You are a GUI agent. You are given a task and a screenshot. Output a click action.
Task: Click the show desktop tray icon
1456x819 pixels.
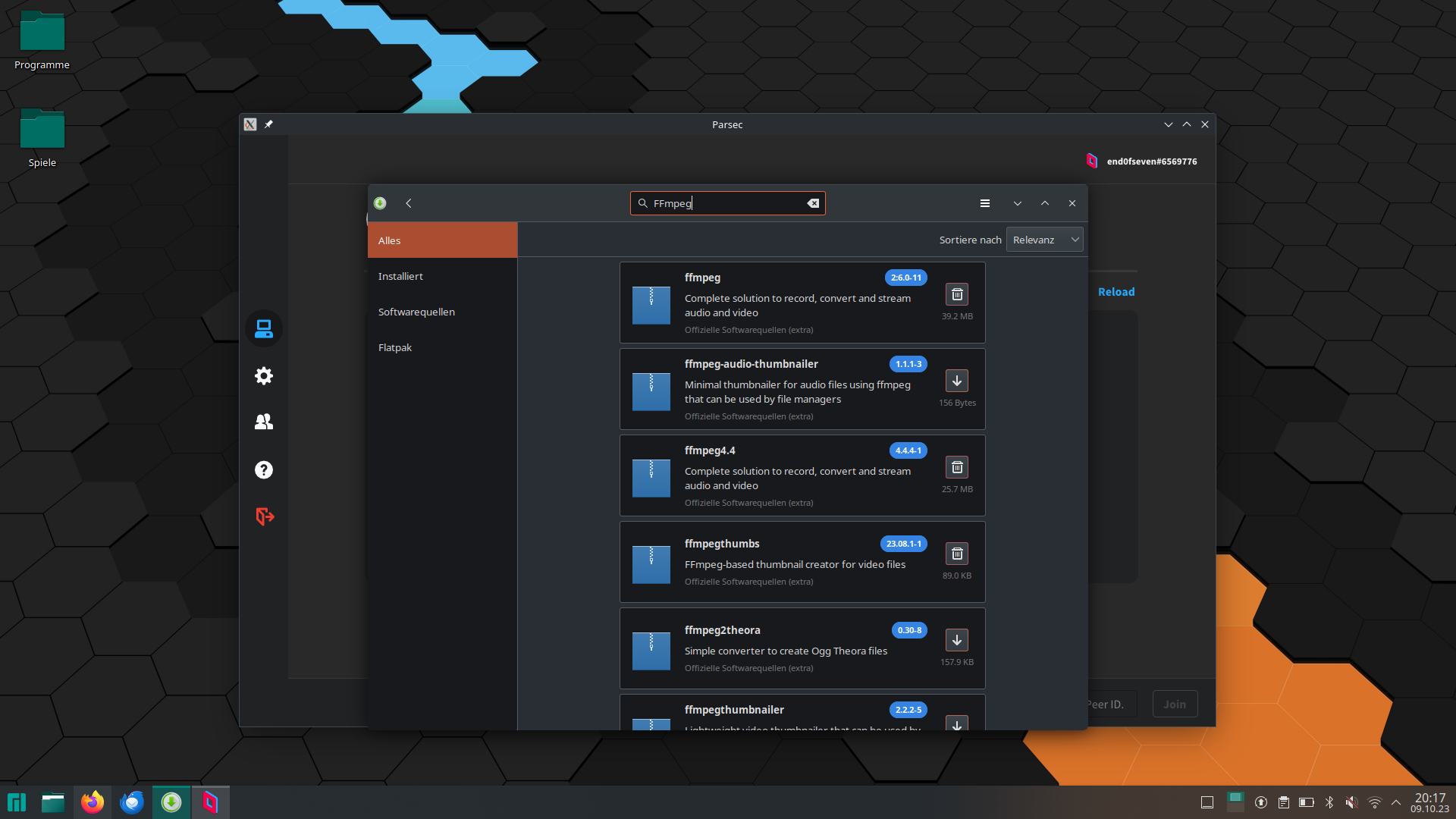1207,802
